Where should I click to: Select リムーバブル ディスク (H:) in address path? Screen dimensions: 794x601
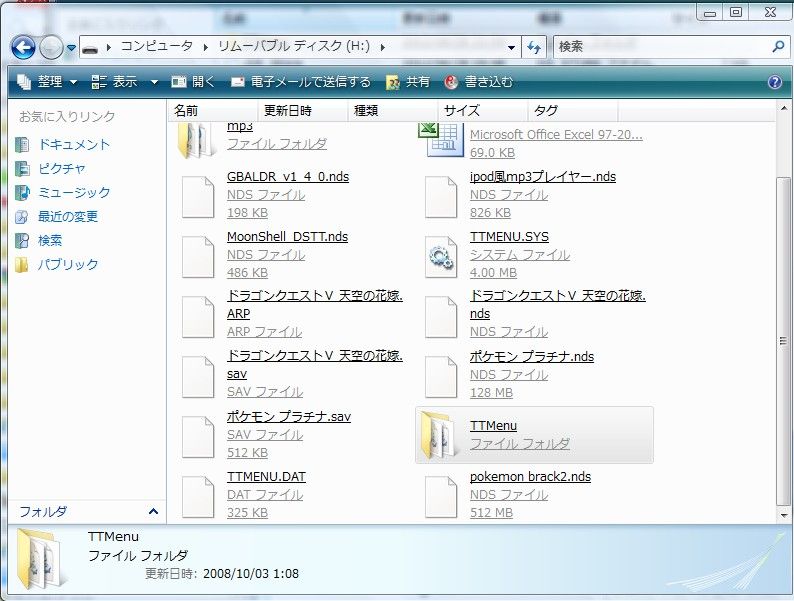coord(294,47)
